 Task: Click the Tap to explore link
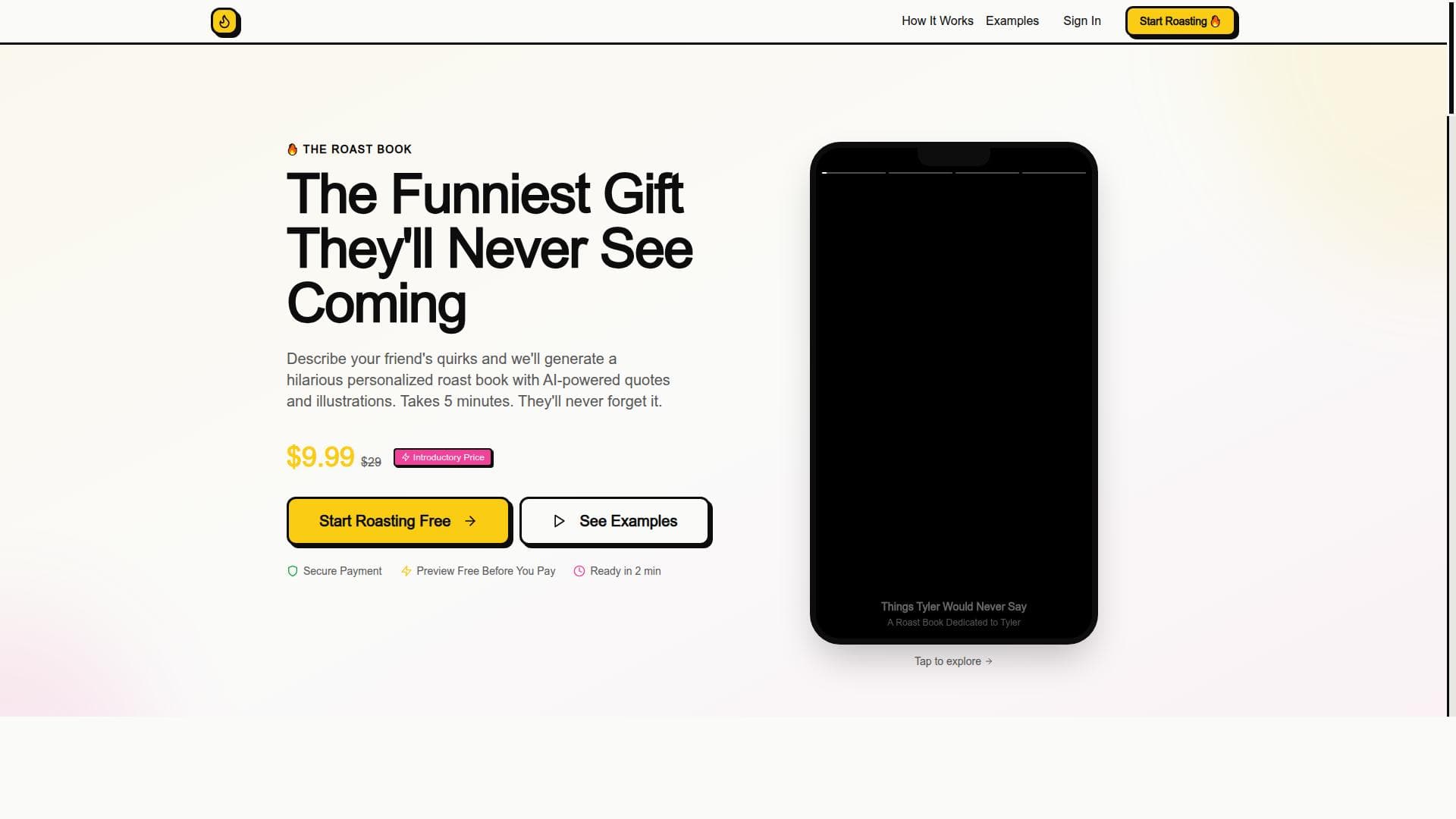953,661
